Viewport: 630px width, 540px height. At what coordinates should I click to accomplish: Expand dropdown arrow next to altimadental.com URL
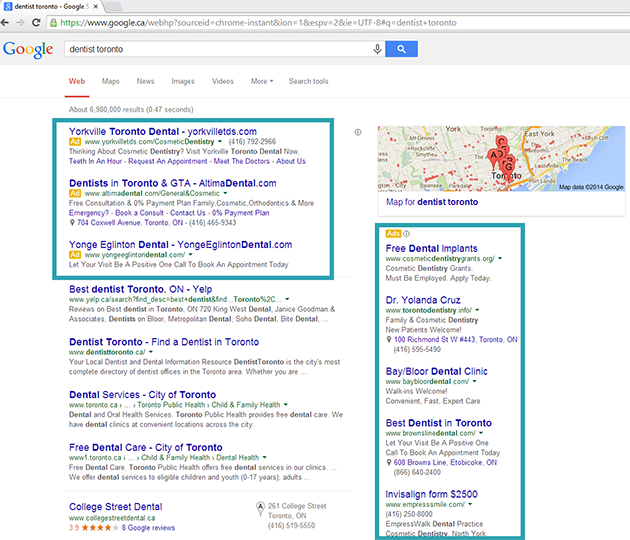point(225,193)
